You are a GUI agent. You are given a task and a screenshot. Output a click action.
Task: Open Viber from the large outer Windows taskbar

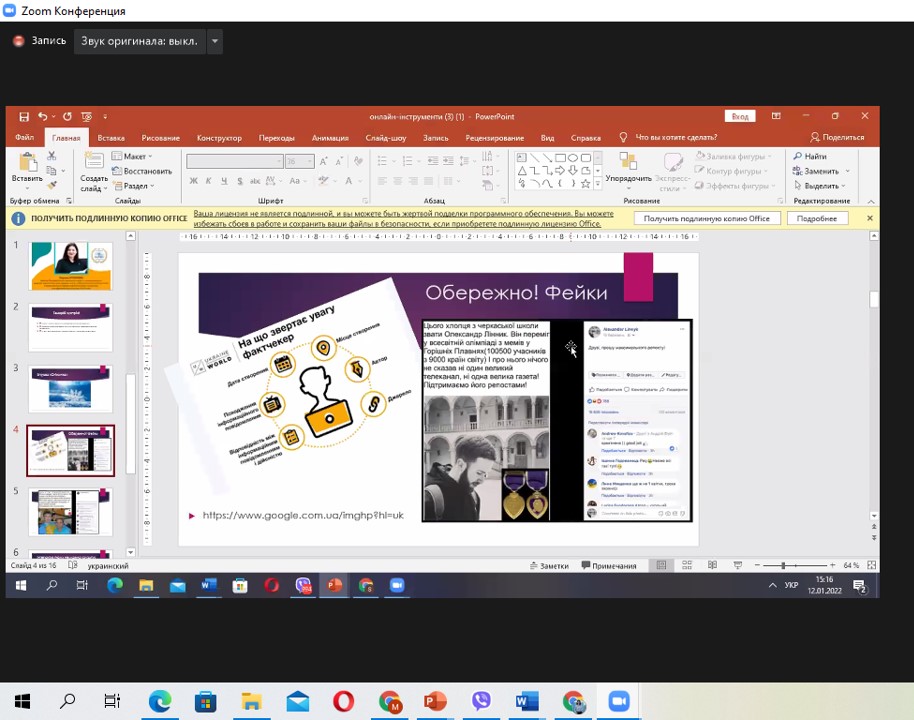[481, 701]
